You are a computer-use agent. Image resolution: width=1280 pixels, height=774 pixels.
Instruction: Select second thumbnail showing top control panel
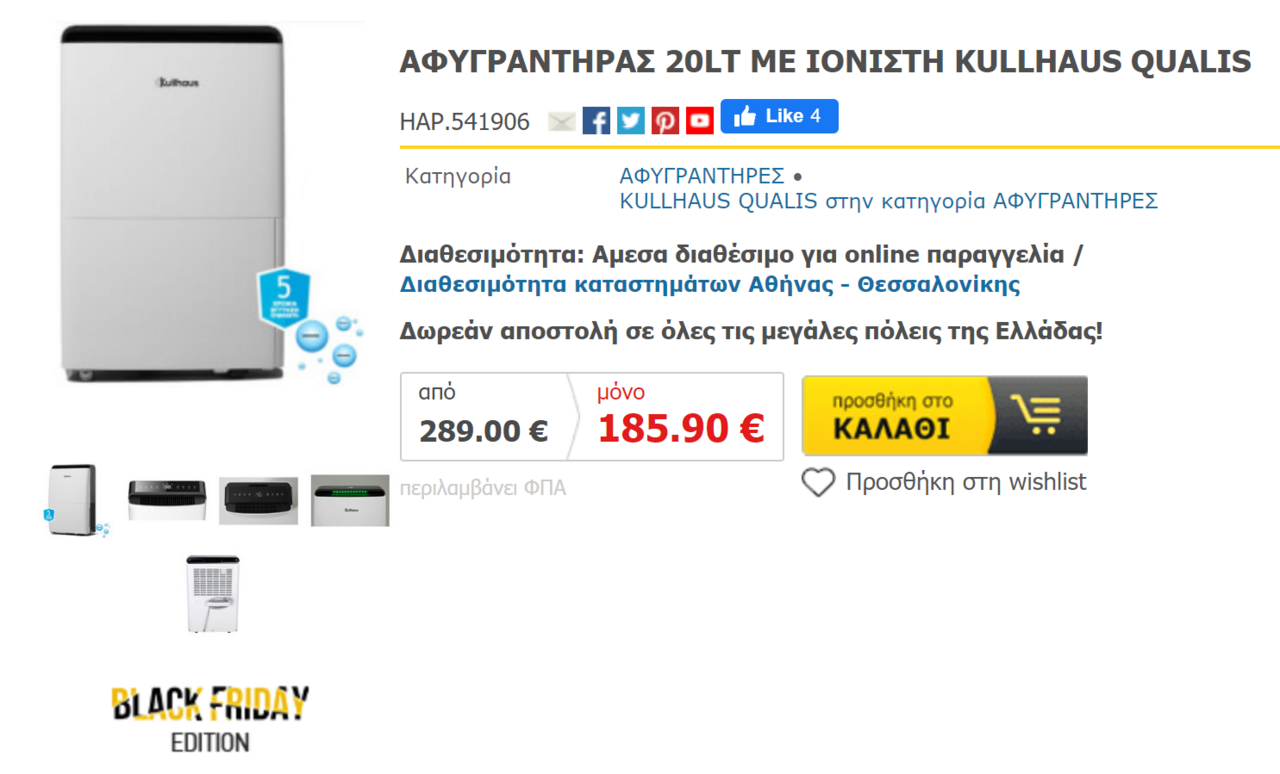[167, 500]
